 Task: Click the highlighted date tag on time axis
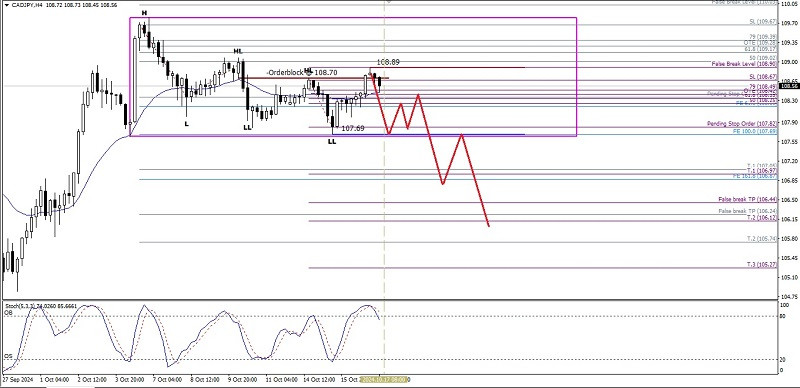pyautogui.click(x=385, y=380)
